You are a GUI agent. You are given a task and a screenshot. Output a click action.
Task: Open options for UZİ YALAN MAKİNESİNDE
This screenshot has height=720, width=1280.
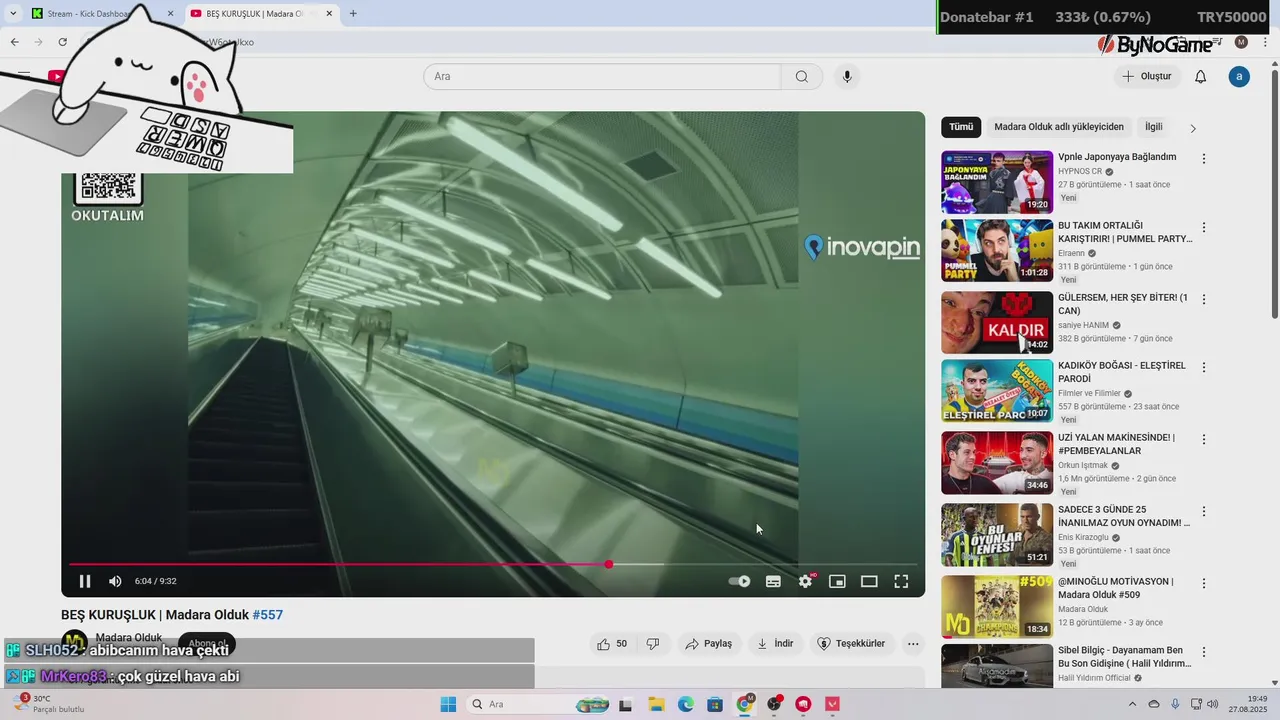point(1204,439)
